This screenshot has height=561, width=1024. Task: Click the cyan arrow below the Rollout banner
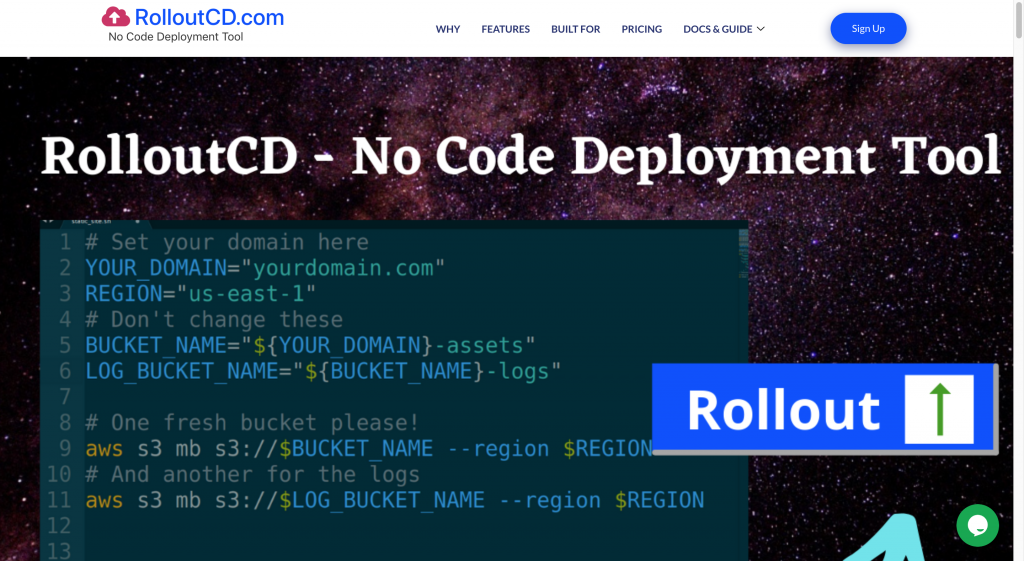(x=890, y=540)
